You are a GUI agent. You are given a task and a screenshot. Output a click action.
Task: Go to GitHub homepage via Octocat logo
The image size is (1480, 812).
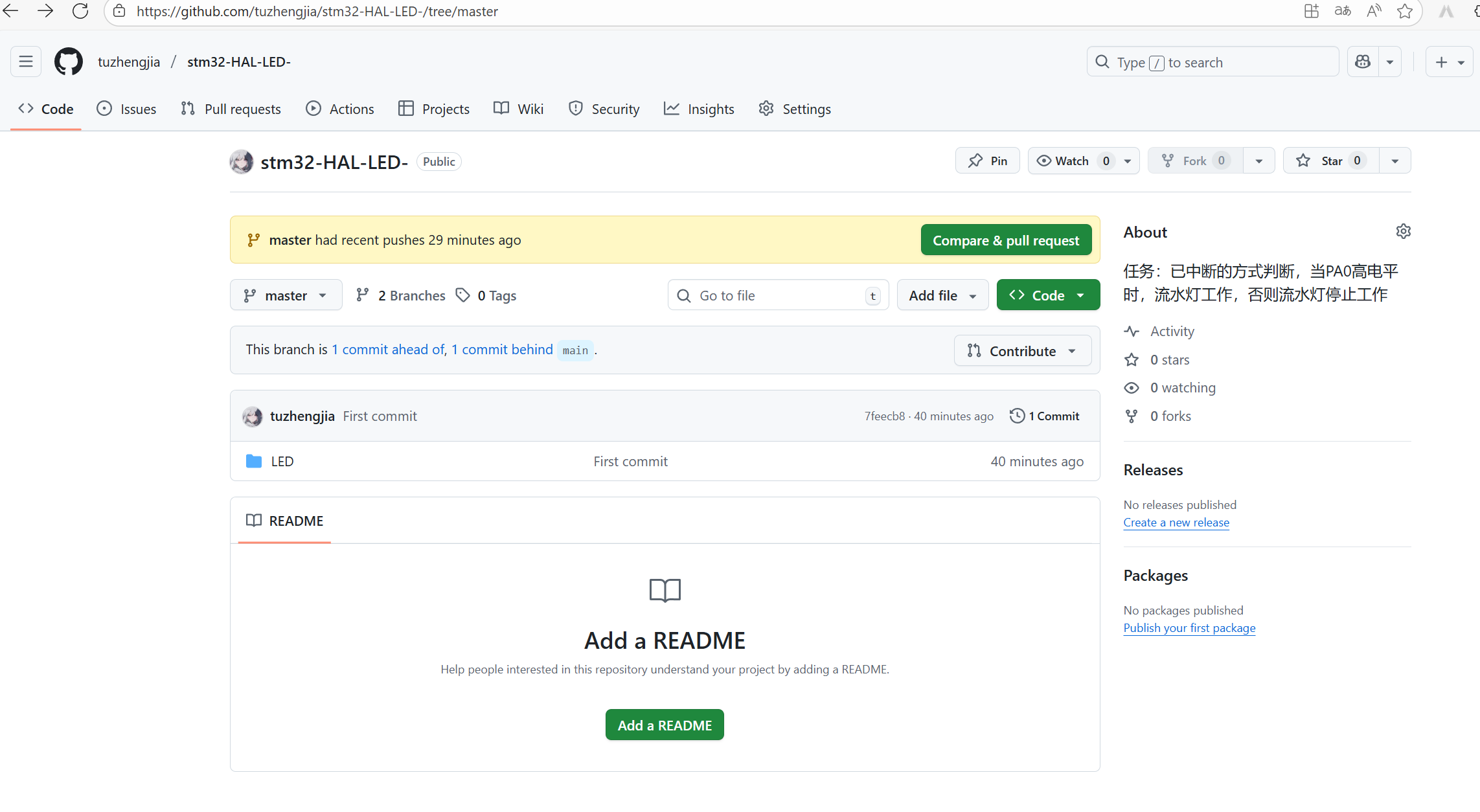69,62
